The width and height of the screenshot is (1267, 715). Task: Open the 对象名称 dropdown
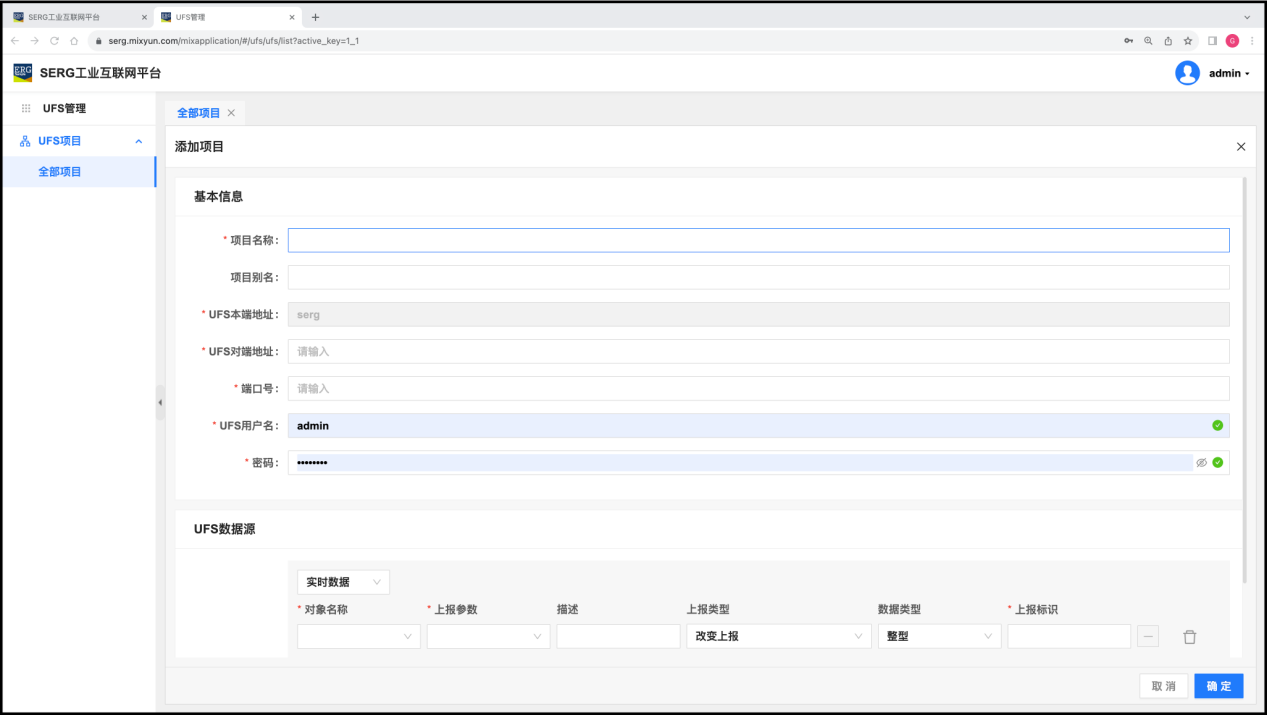point(358,637)
